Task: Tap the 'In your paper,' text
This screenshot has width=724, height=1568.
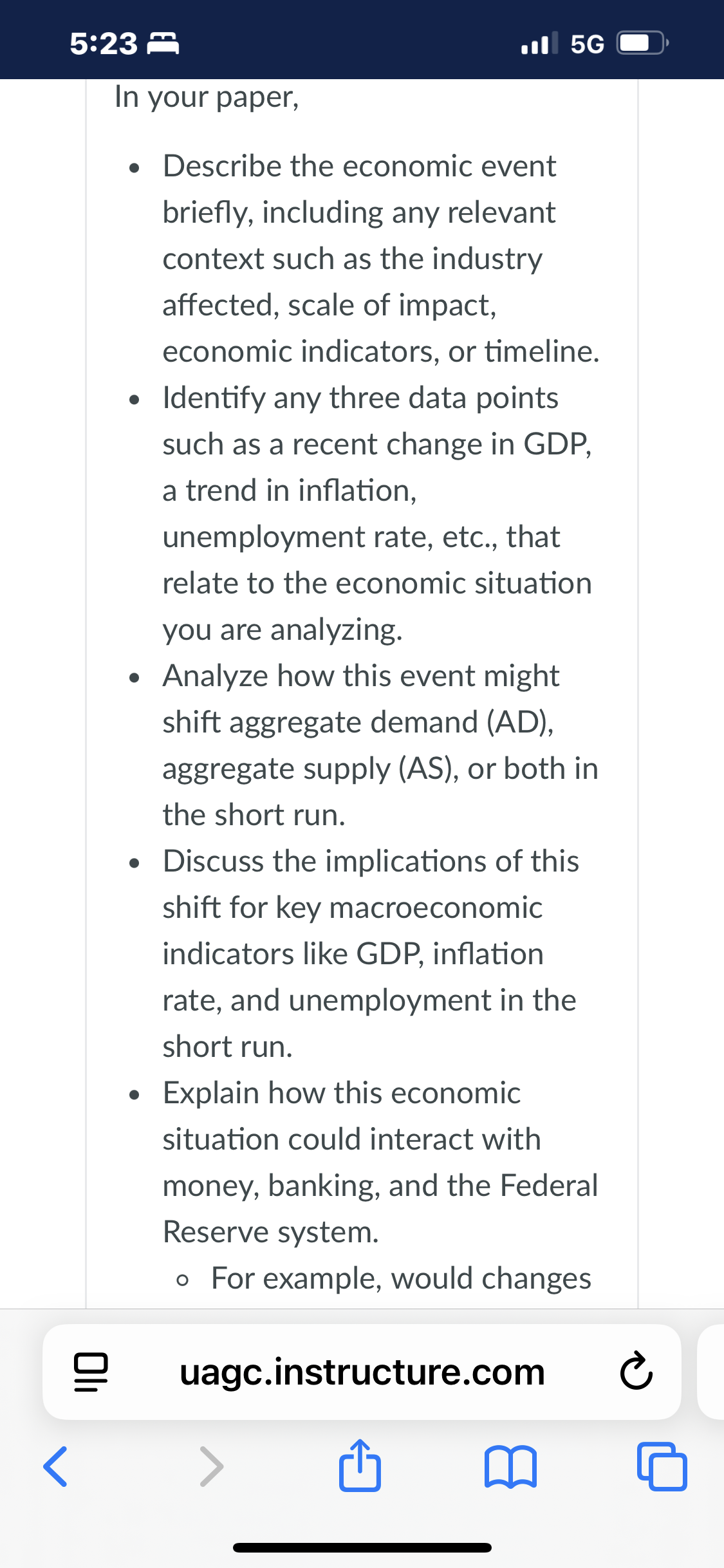Action: tap(207, 97)
